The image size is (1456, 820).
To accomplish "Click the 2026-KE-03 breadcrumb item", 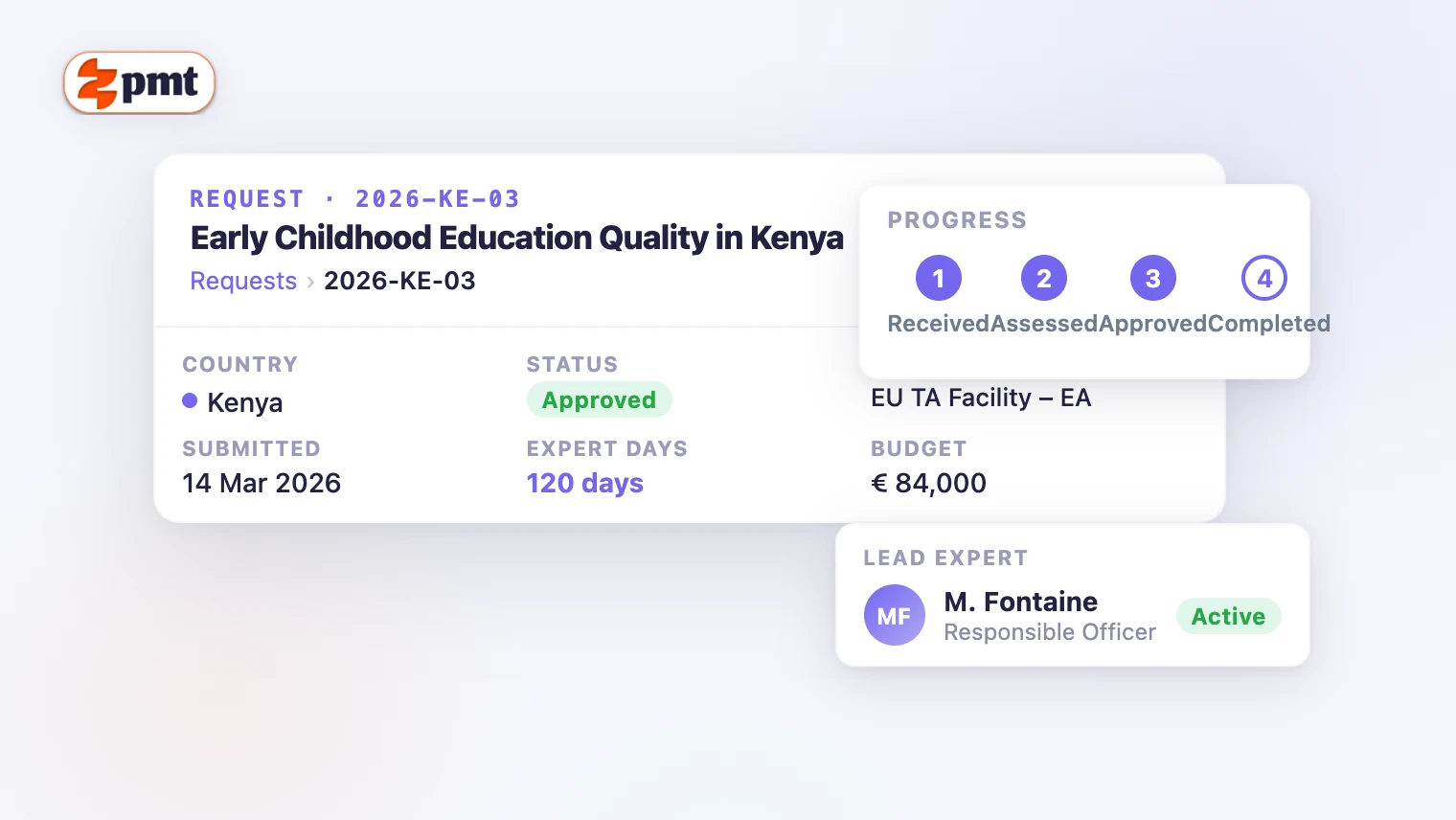I will click(399, 281).
